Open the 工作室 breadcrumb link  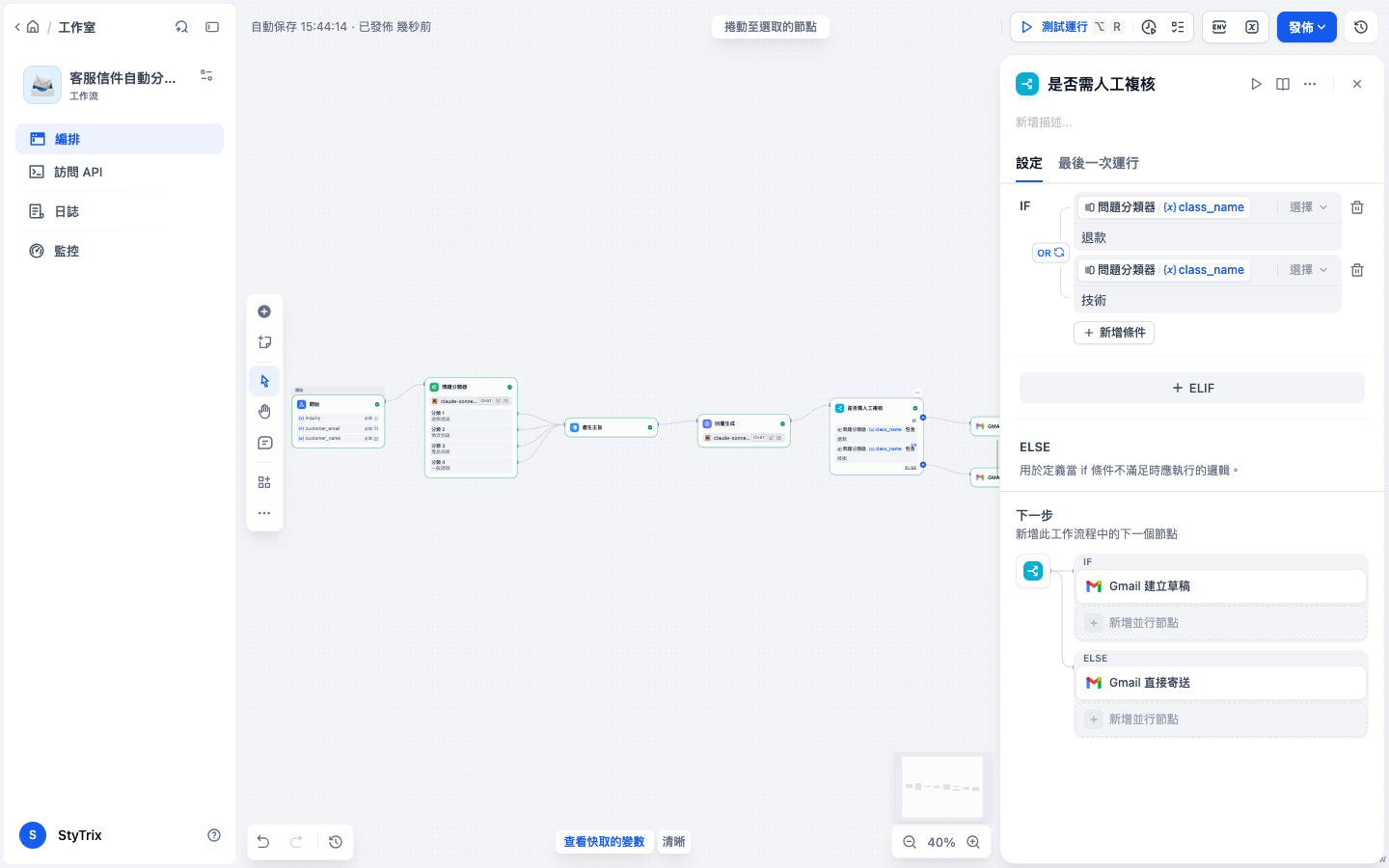coord(76,27)
